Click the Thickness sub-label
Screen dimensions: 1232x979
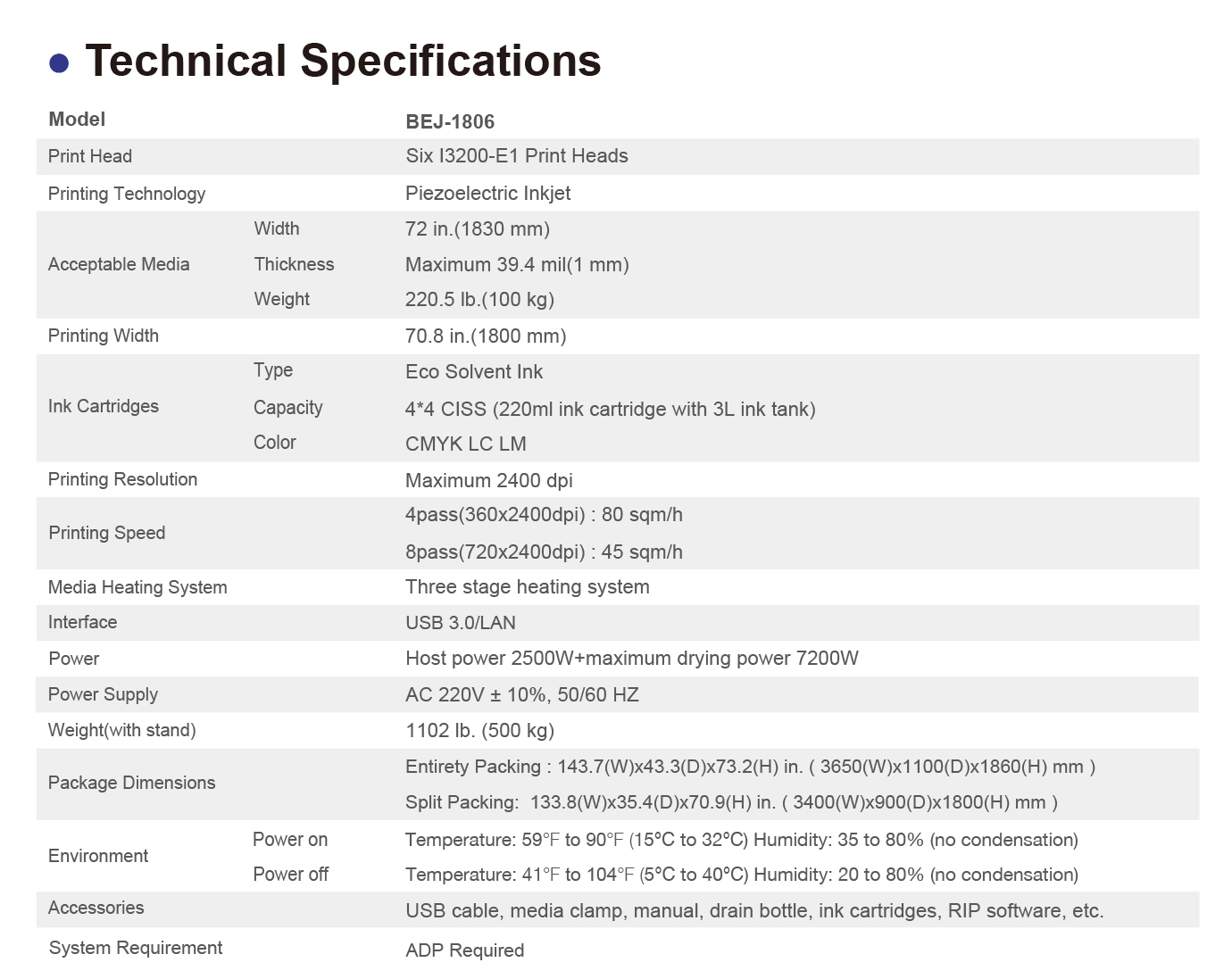click(294, 264)
